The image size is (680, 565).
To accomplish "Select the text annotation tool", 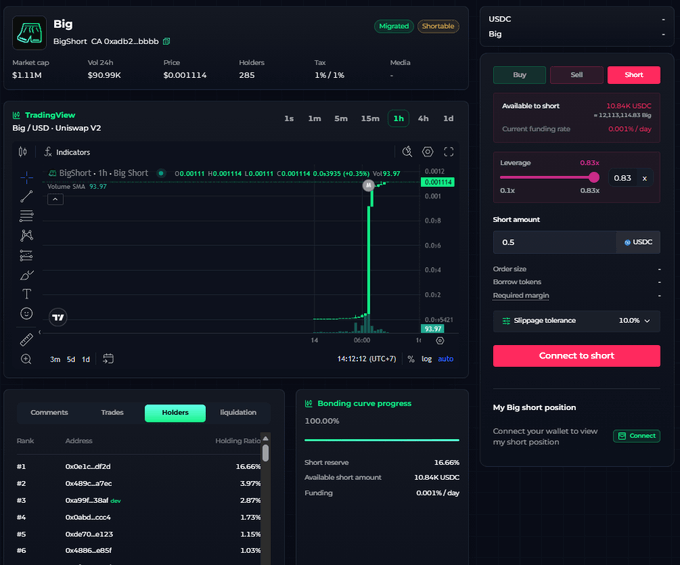I will click(26, 294).
